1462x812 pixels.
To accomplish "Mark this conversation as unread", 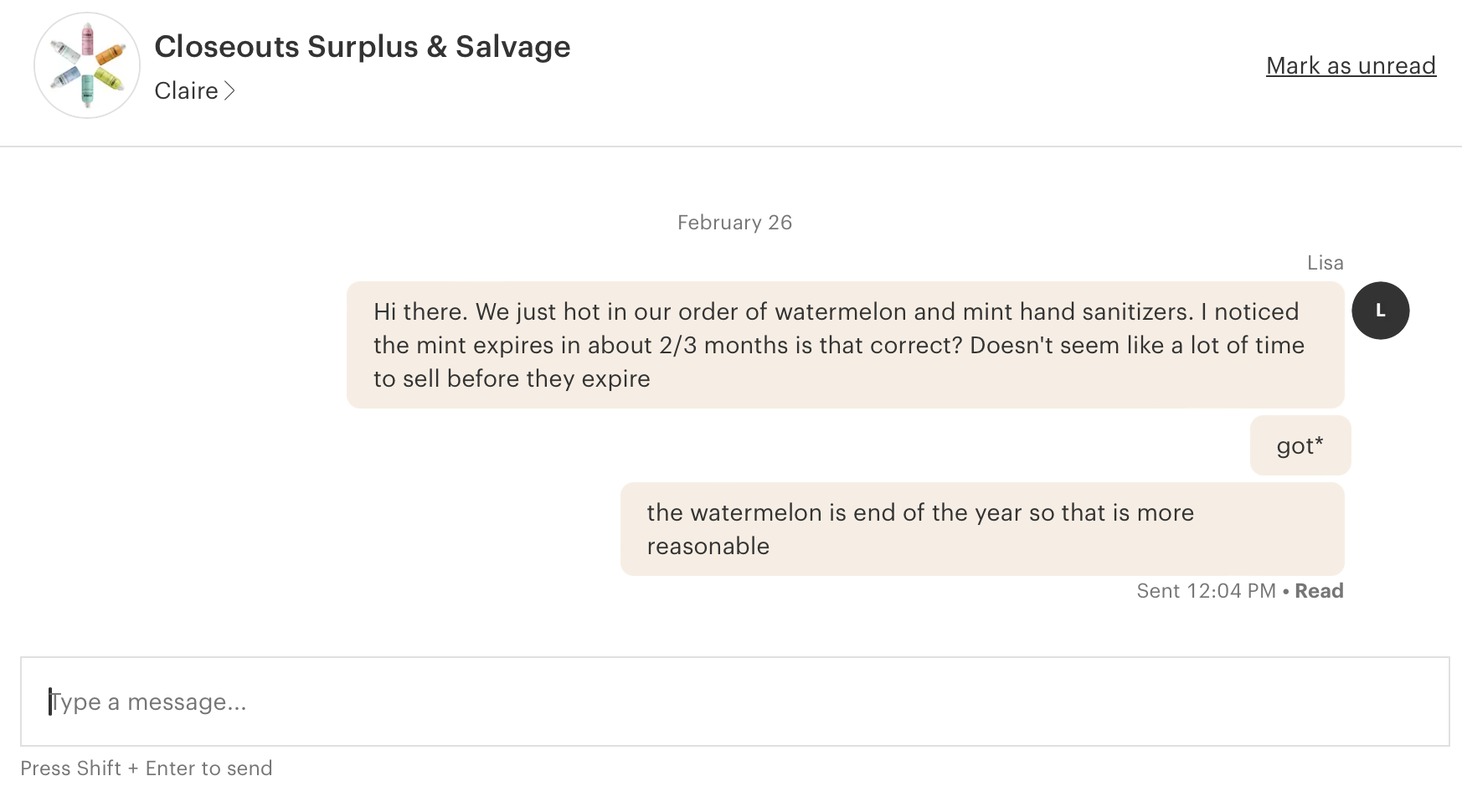I will tap(1351, 65).
